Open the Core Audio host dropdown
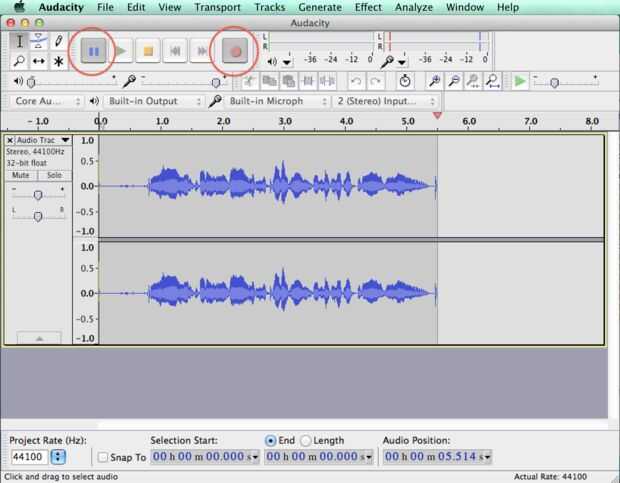This screenshot has height=483, width=620. (x=47, y=101)
